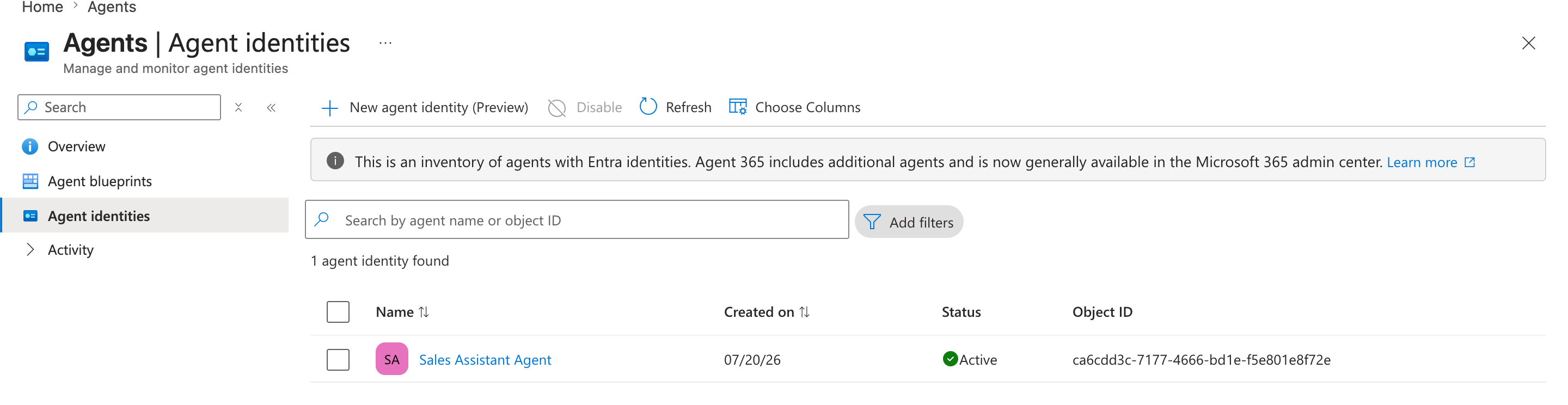Check the Sales Assistant Agent row checkbox

338,360
